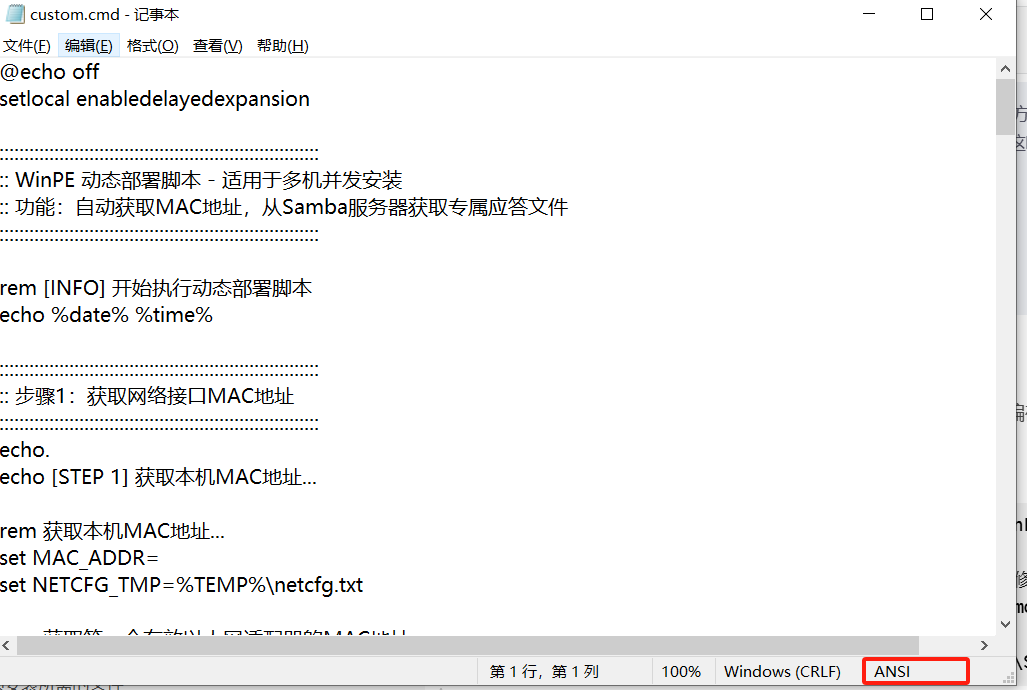Click the Notepad icon in title bar
The height and width of the screenshot is (690, 1027).
coord(14,14)
